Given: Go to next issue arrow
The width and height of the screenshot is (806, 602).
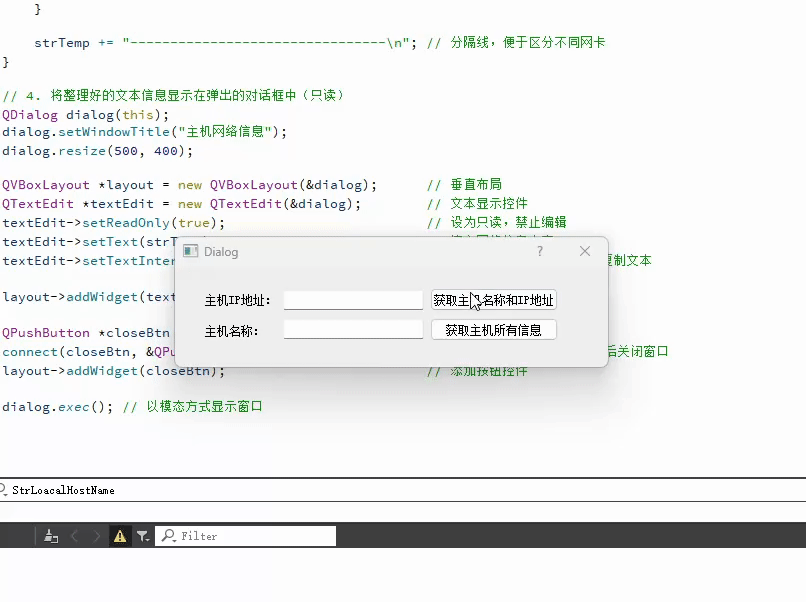Looking at the screenshot, I should point(97,536).
